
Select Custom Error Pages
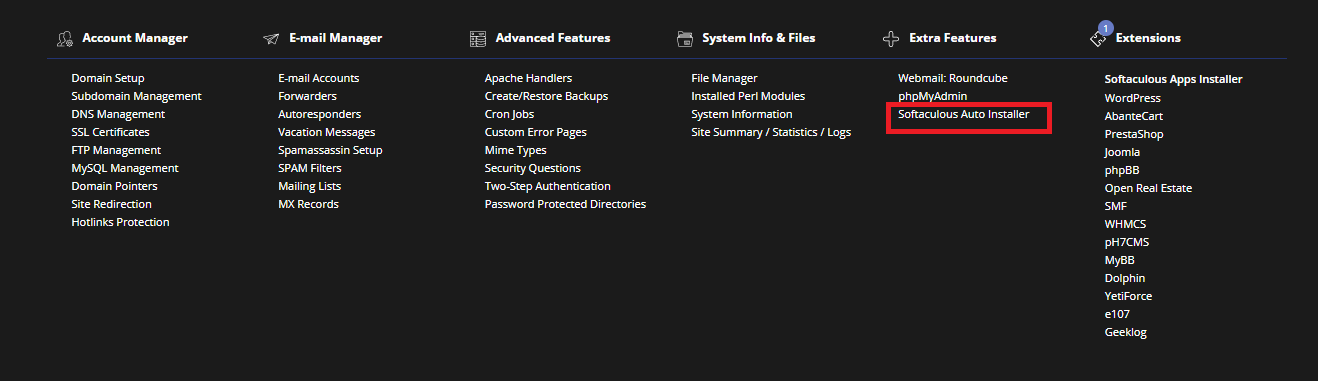click(536, 132)
